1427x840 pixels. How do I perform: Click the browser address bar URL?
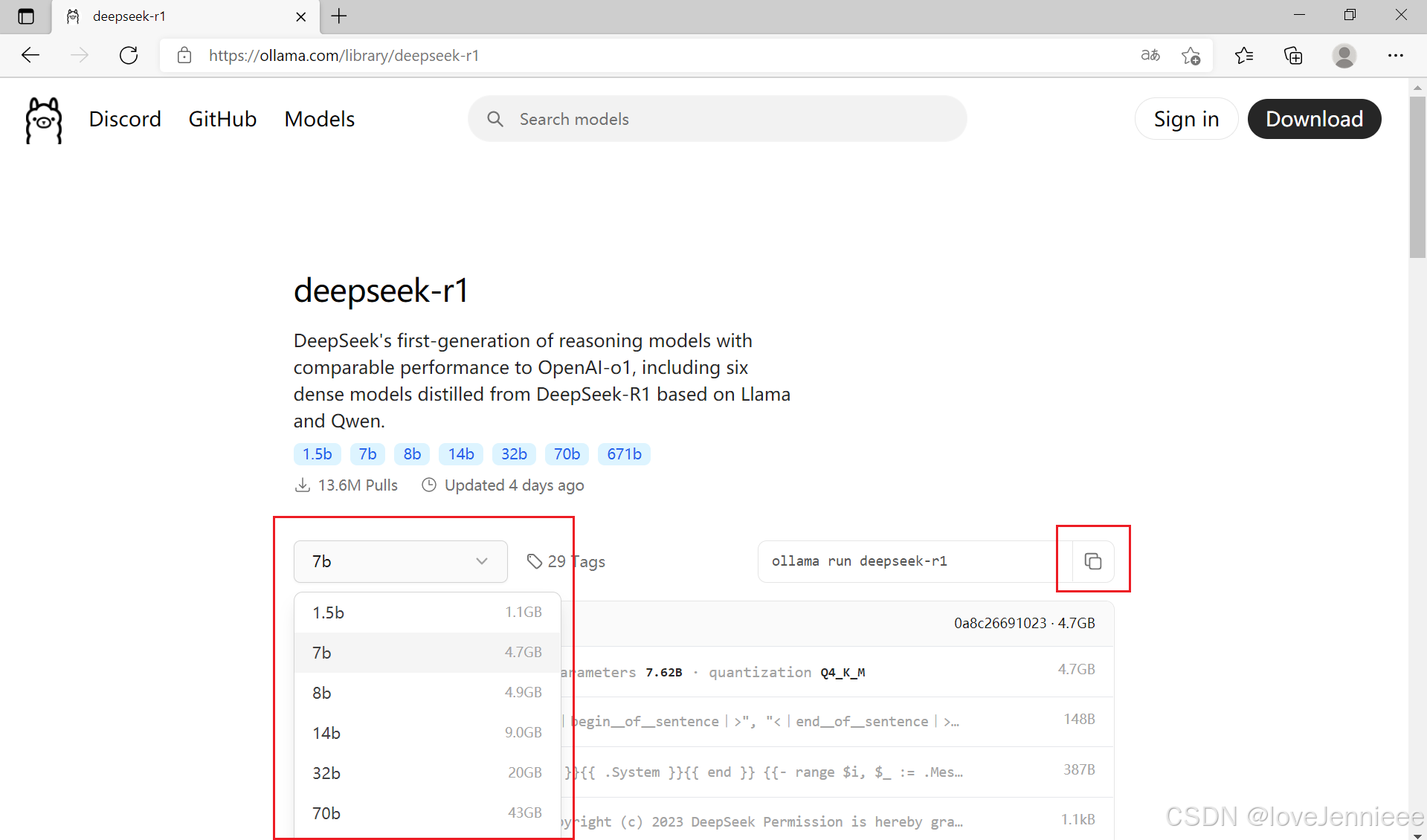point(344,56)
